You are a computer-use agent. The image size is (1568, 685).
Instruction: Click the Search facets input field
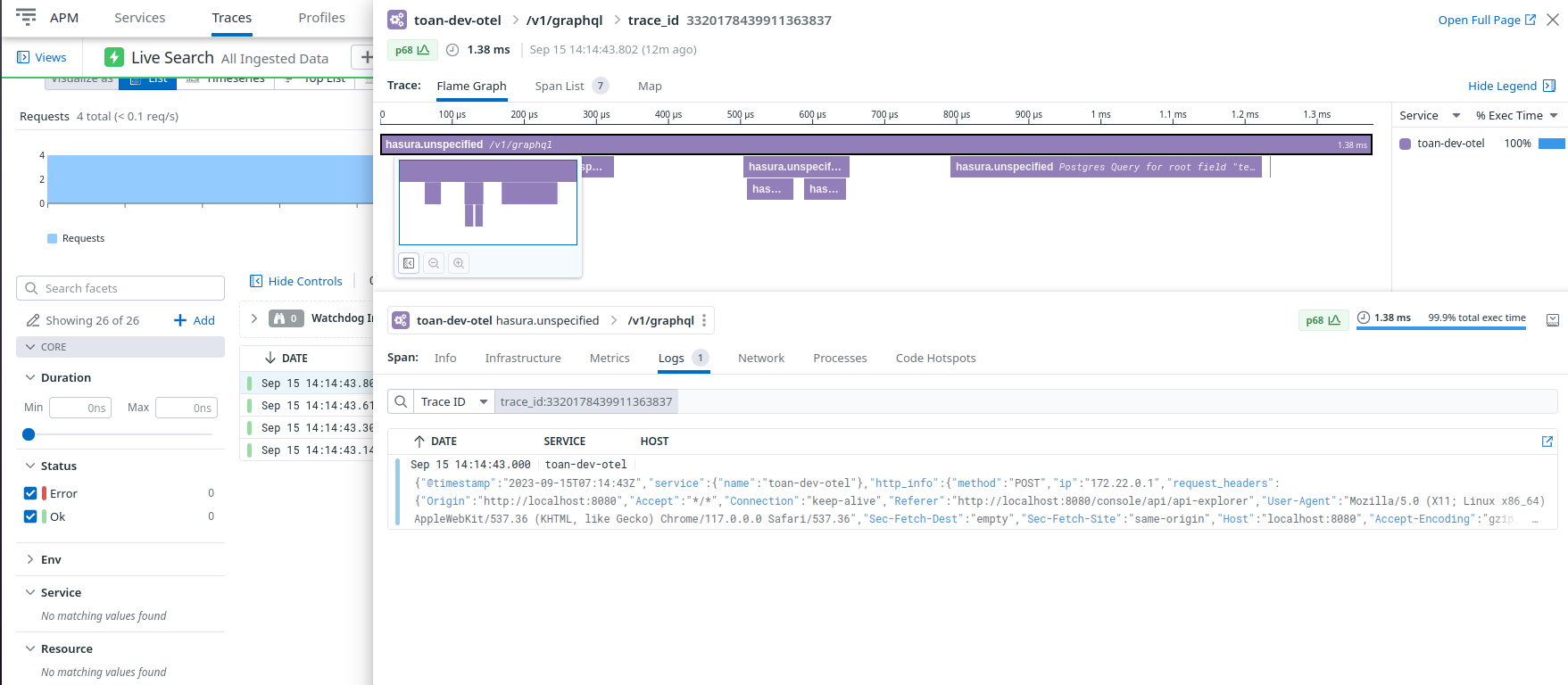point(120,288)
